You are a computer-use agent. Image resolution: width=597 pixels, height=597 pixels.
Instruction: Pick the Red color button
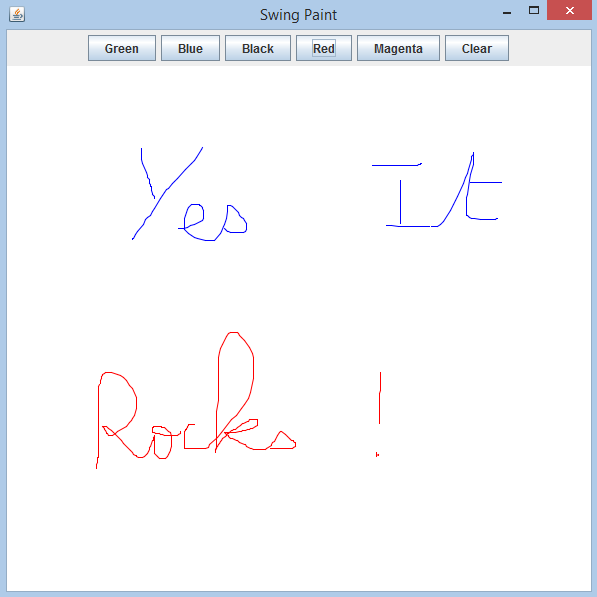[x=324, y=48]
